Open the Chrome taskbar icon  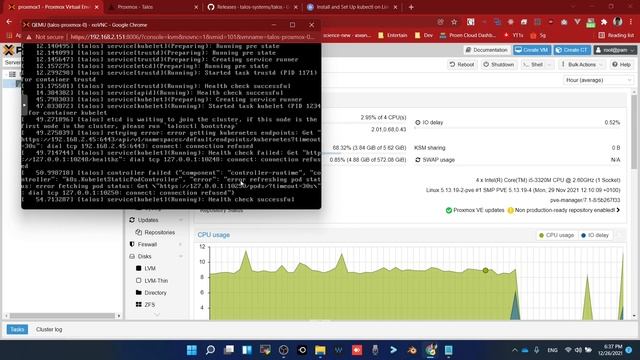431,350
